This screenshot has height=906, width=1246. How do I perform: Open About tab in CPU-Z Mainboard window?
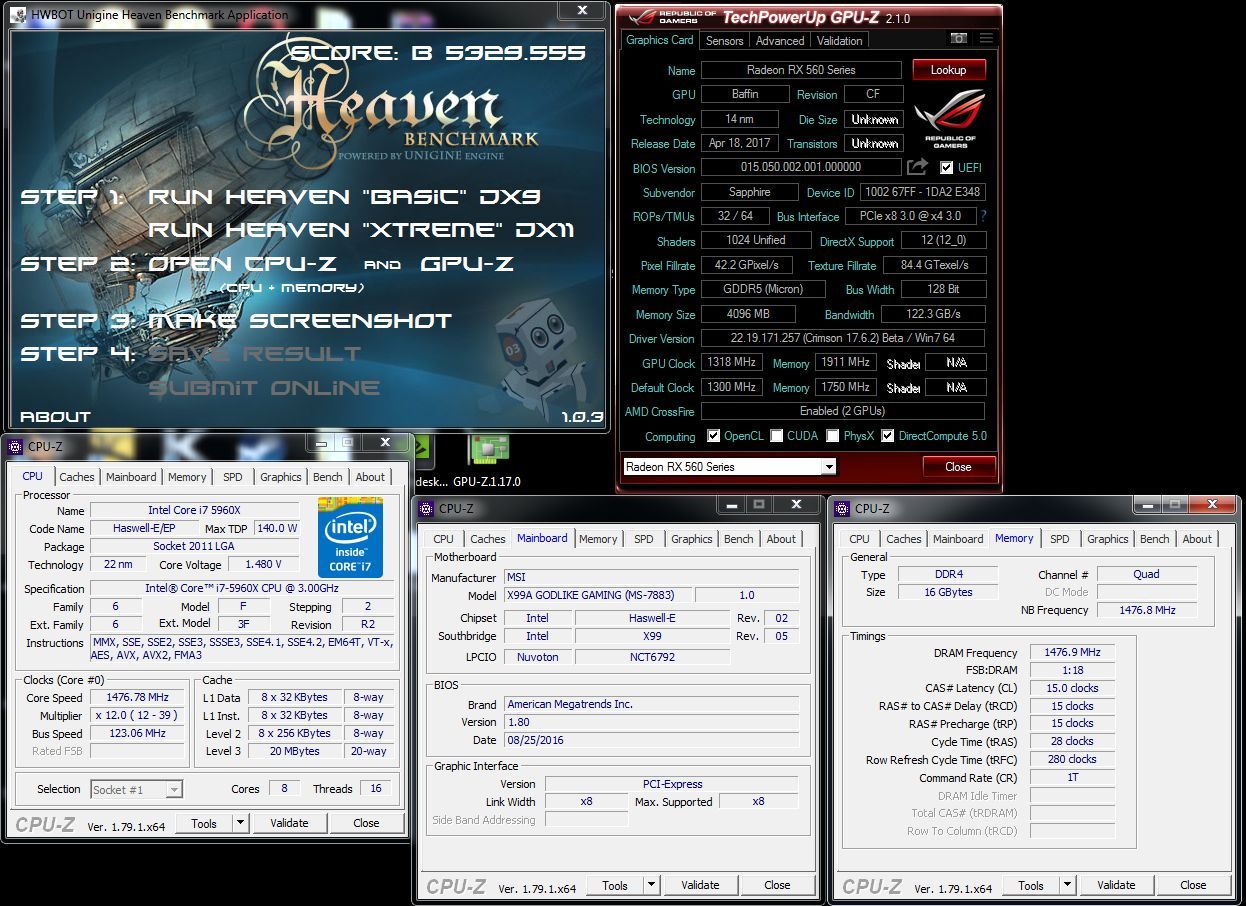click(x=781, y=539)
